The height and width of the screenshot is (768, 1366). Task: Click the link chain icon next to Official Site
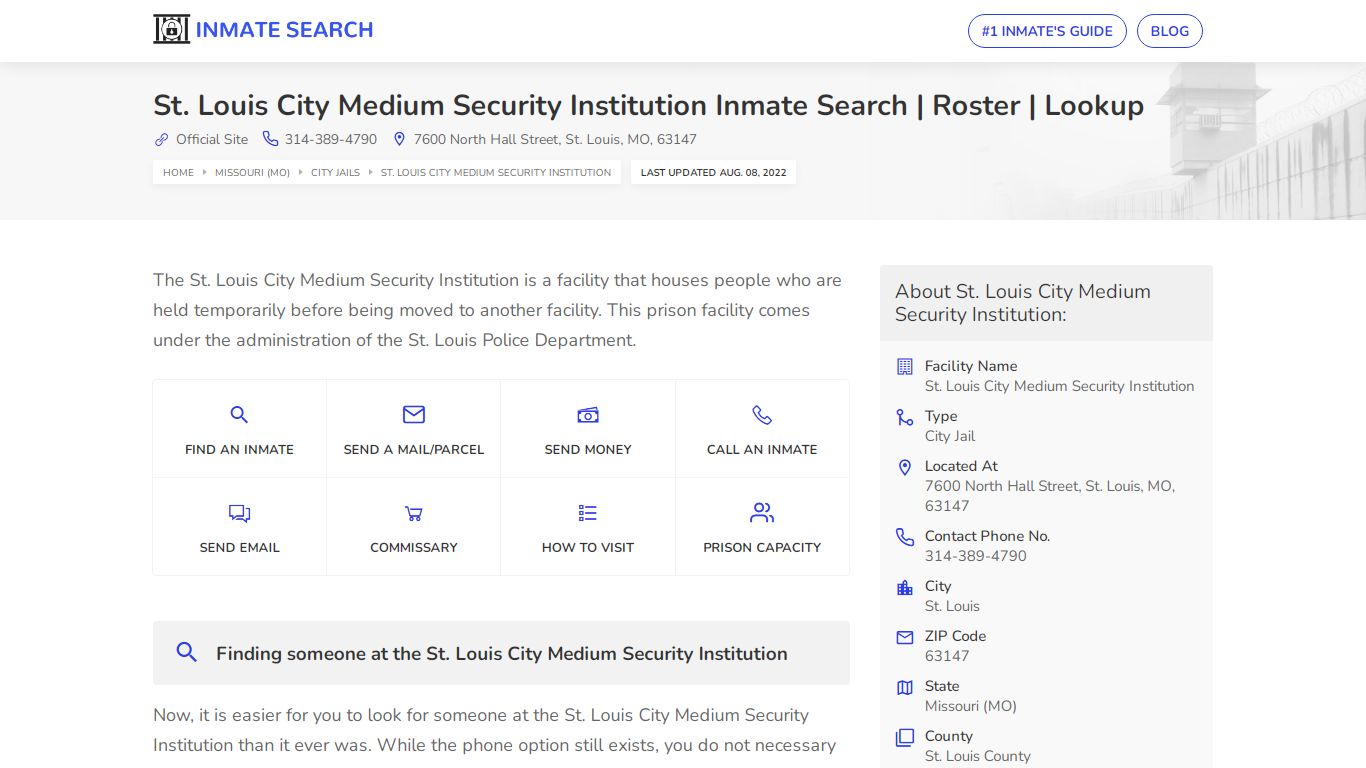tap(161, 139)
